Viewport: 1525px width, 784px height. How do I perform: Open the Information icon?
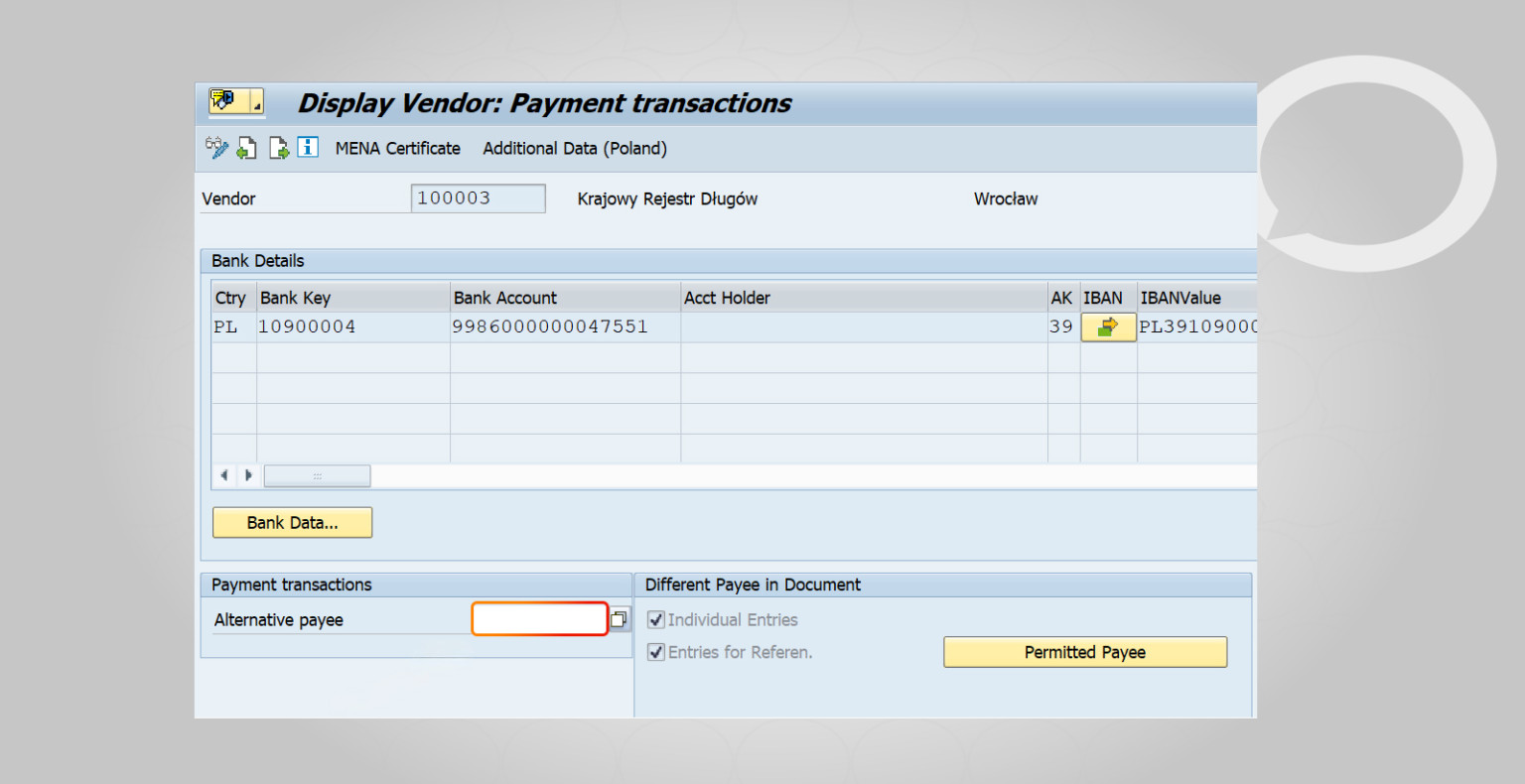pyautogui.click(x=308, y=147)
